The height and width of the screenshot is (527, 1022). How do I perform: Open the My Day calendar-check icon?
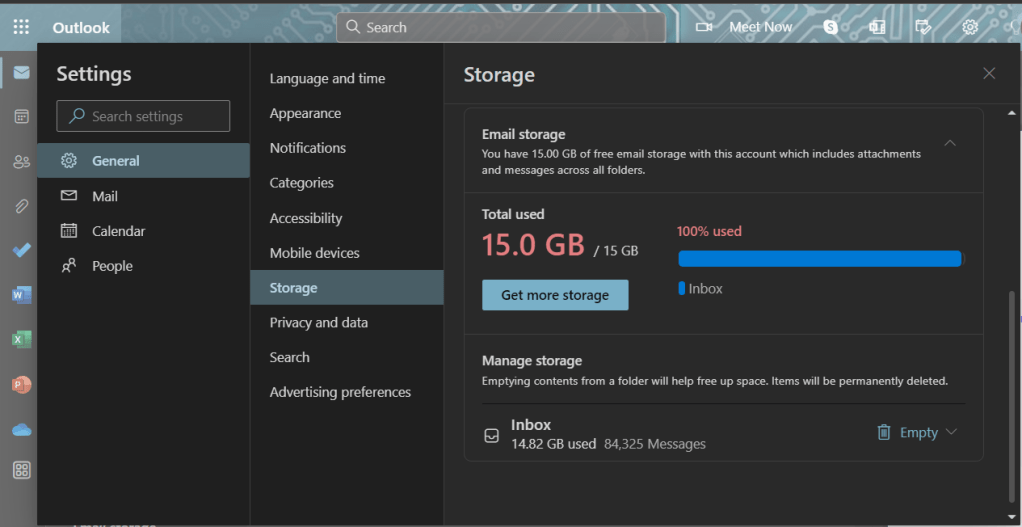pos(922,27)
